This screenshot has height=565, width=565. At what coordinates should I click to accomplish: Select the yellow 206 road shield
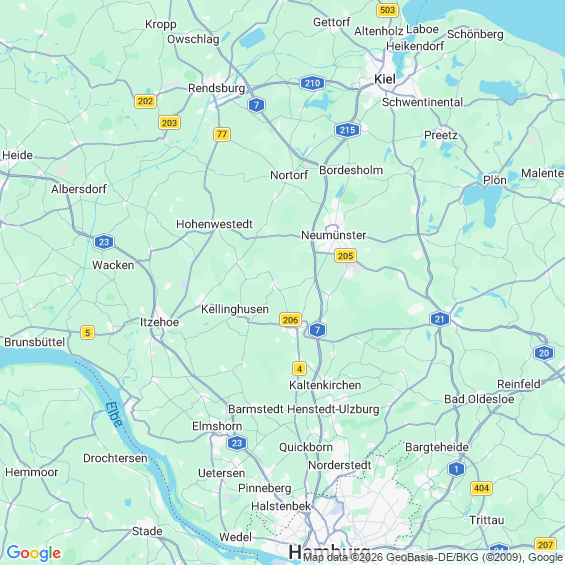point(290,319)
